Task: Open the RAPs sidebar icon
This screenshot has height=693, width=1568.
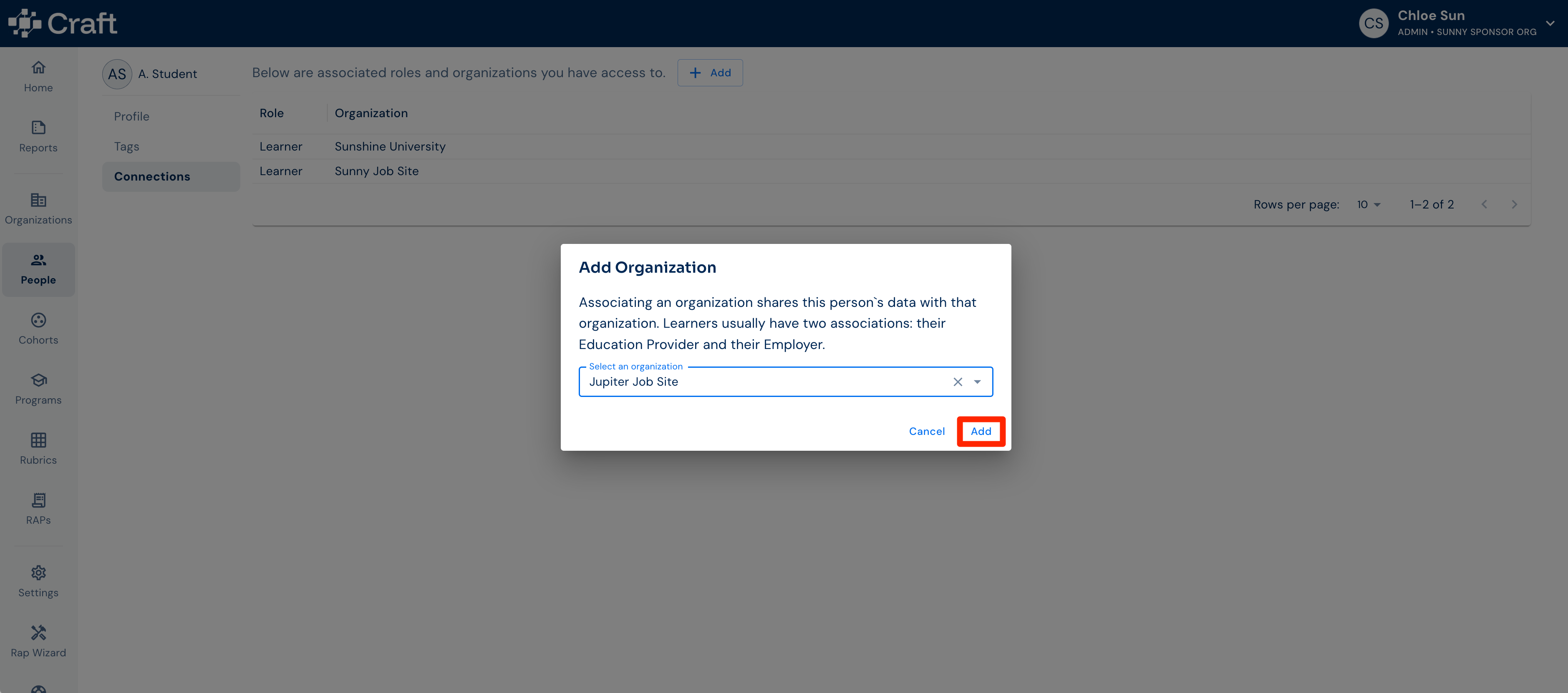Action: (38, 500)
